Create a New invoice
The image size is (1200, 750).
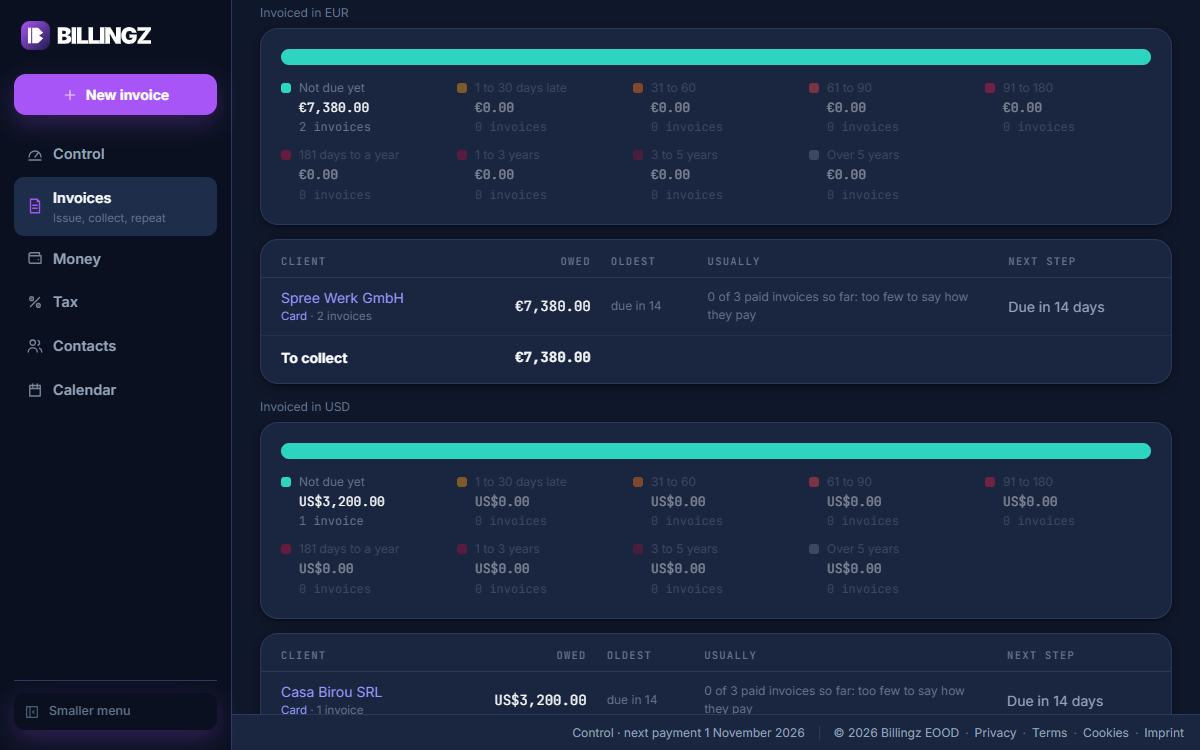click(115, 95)
